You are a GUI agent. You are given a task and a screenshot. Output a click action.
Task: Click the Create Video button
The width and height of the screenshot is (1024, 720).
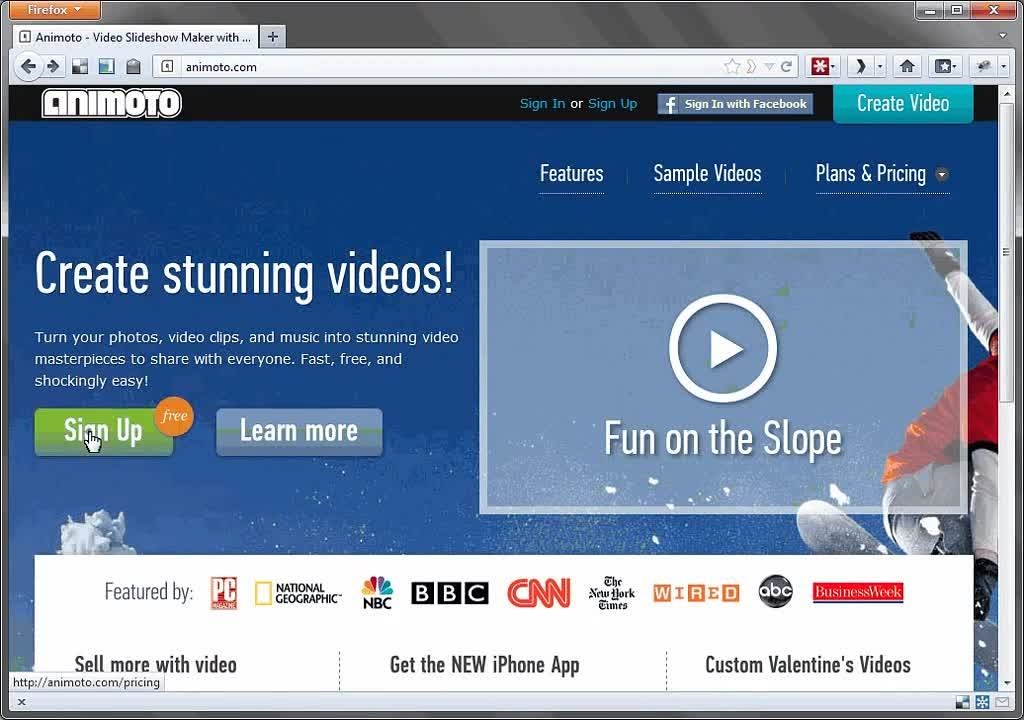[x=903, y=103]
